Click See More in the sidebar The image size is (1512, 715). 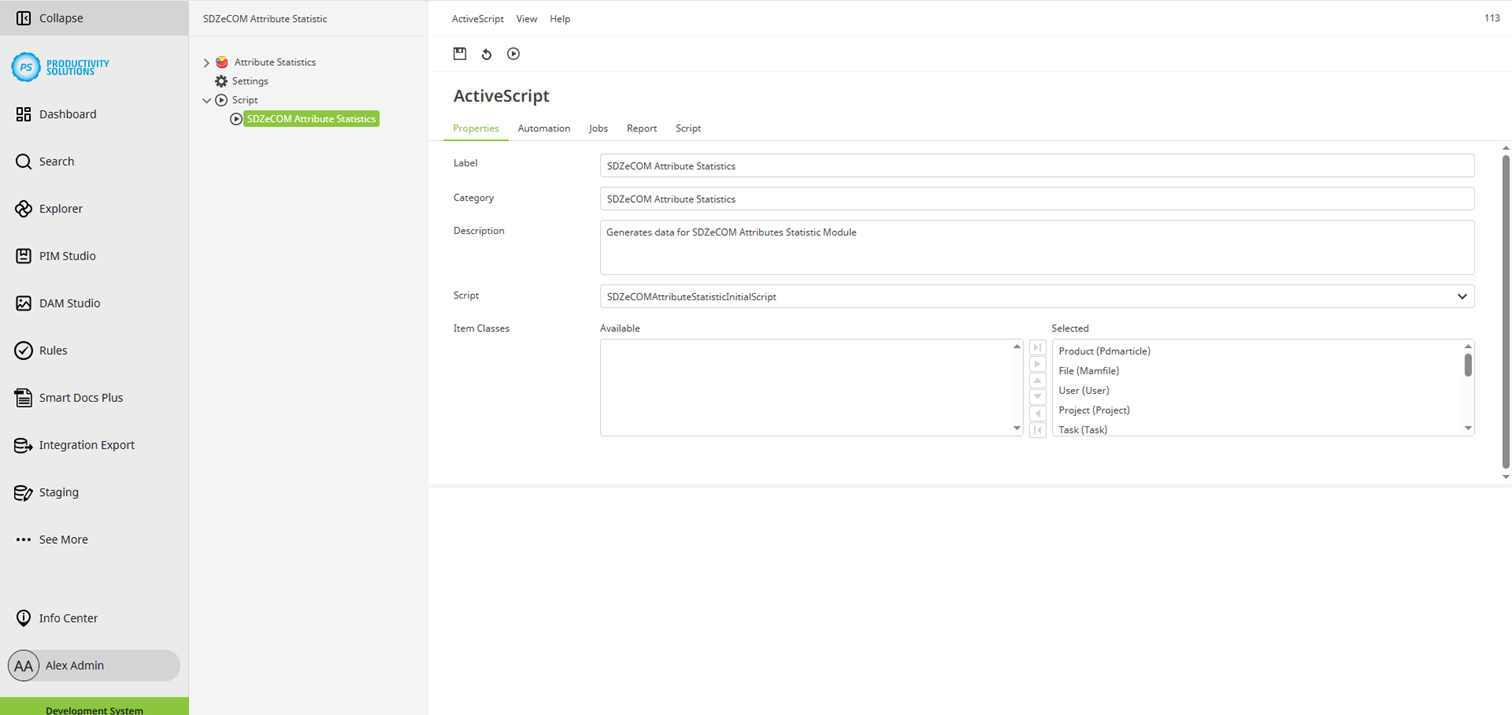point(63,540)
